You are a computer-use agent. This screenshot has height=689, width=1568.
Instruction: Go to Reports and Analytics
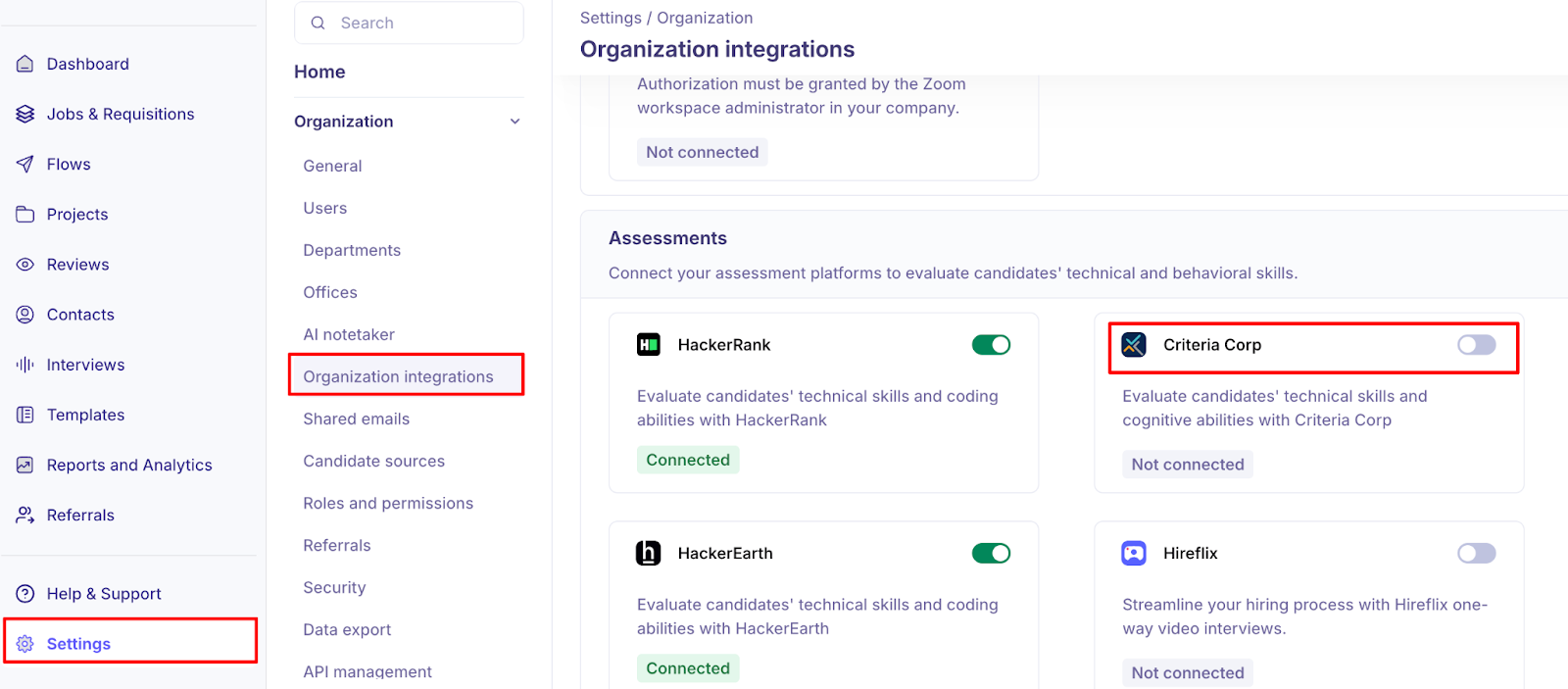point(129,465)
